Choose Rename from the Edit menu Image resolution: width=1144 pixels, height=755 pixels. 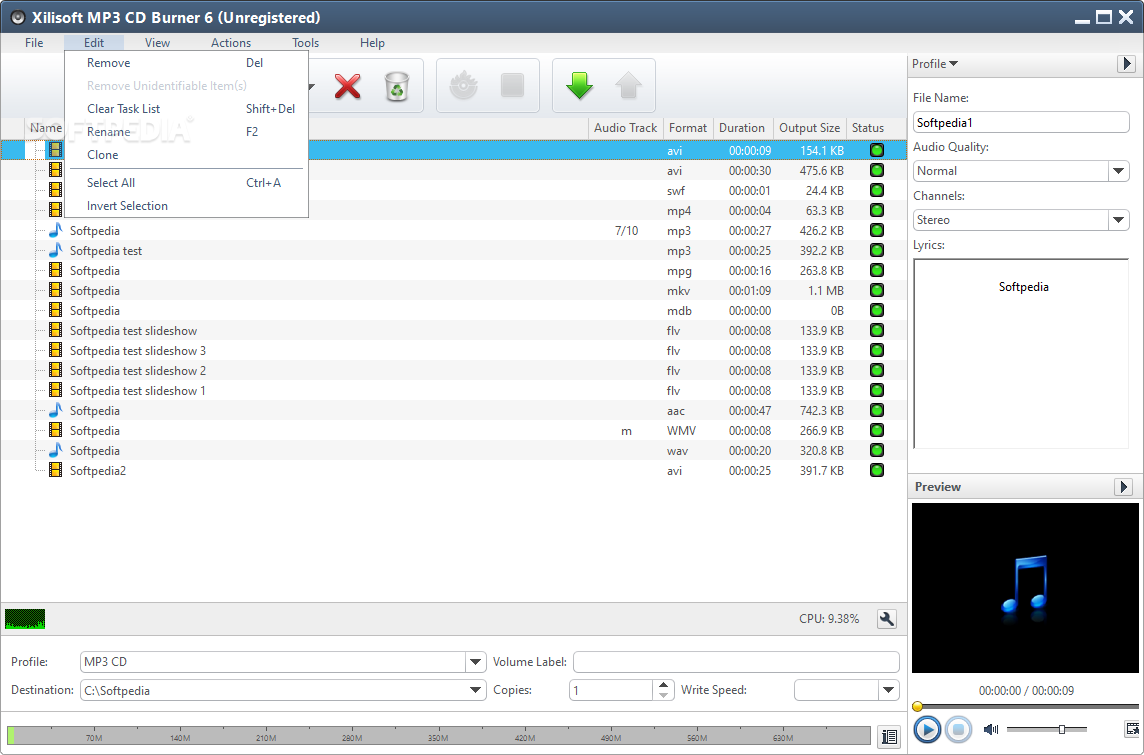[x=186, y=132]
